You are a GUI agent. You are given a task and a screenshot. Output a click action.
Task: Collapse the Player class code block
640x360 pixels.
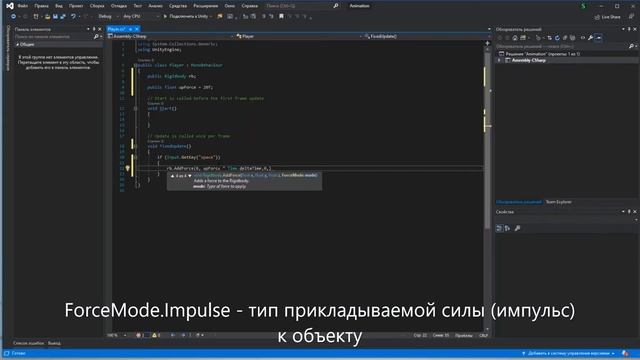coord(136,65)
